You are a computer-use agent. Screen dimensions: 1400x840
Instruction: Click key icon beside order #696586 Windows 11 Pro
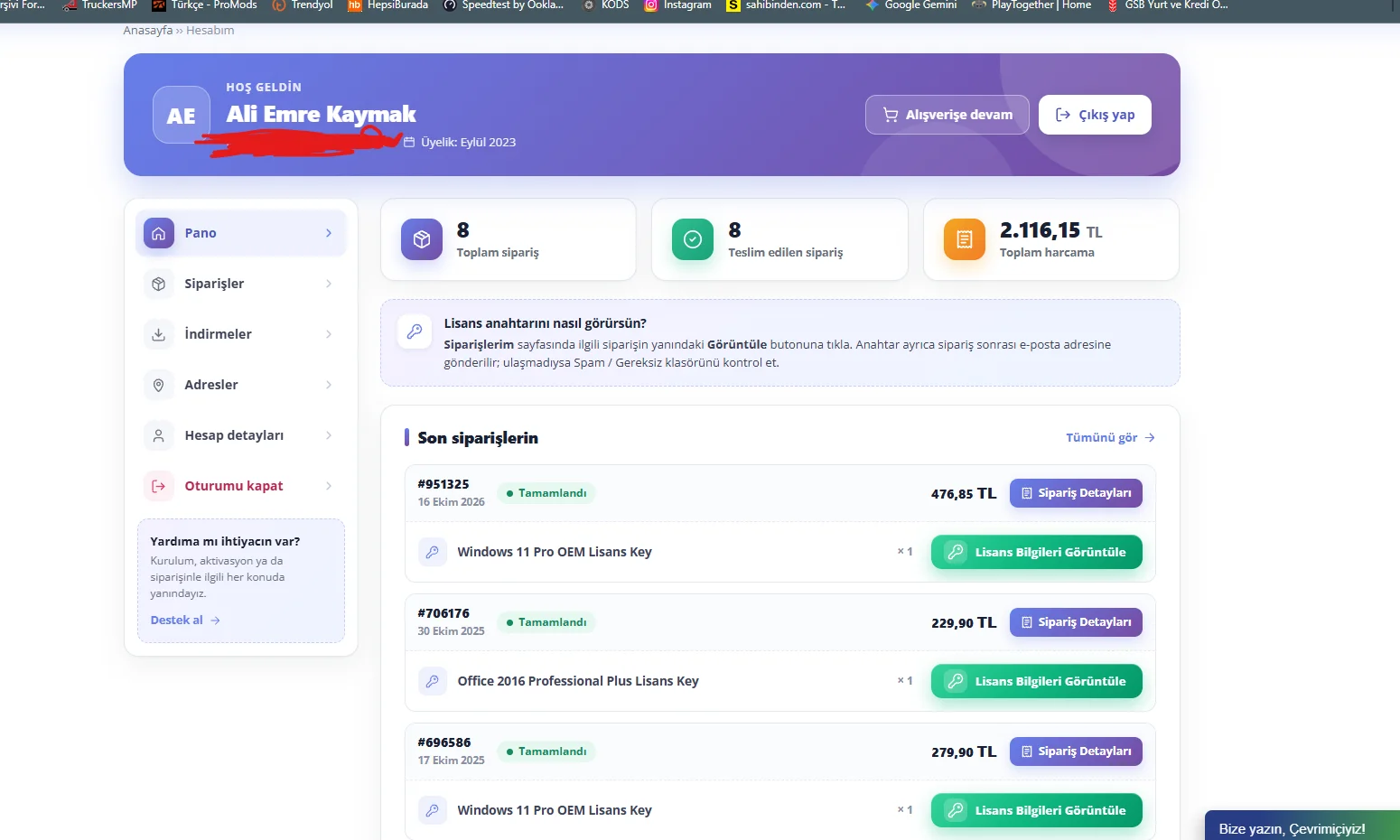[433, 810]
